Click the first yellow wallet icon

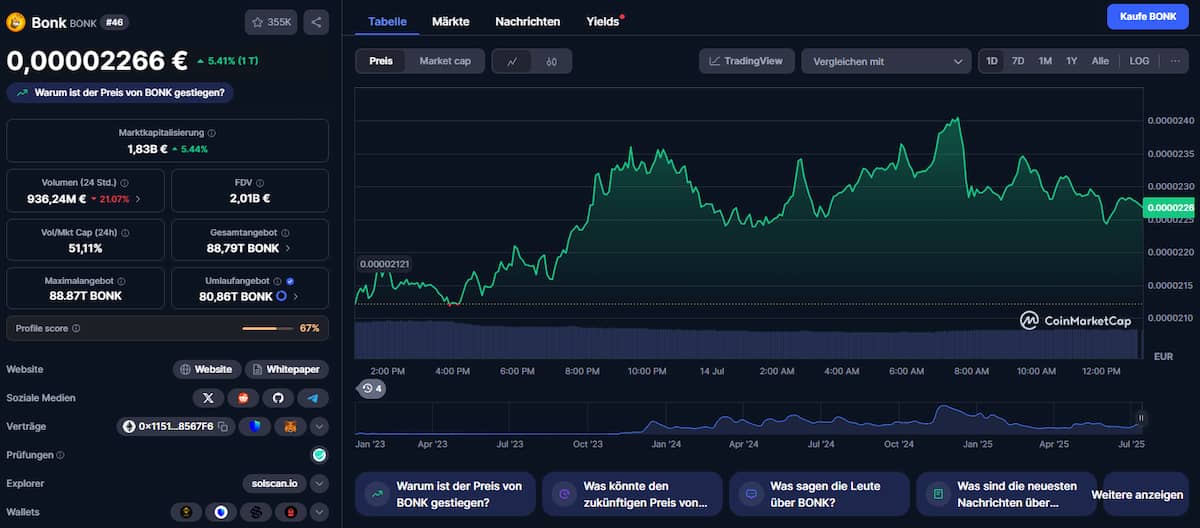pos(186,513)
